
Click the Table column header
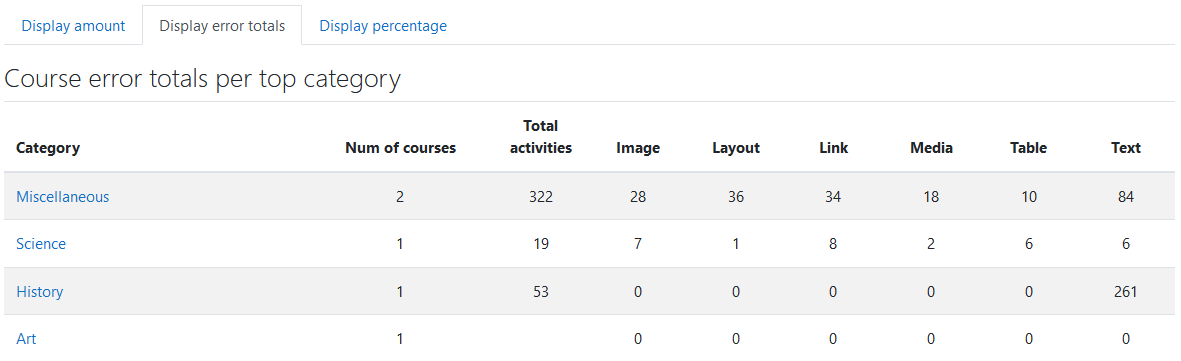pyautogui.click(x=1028, y=148)
